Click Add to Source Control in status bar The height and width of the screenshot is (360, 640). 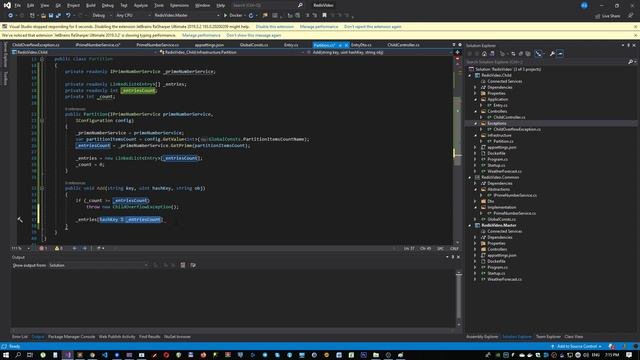(x=577, y=347)
